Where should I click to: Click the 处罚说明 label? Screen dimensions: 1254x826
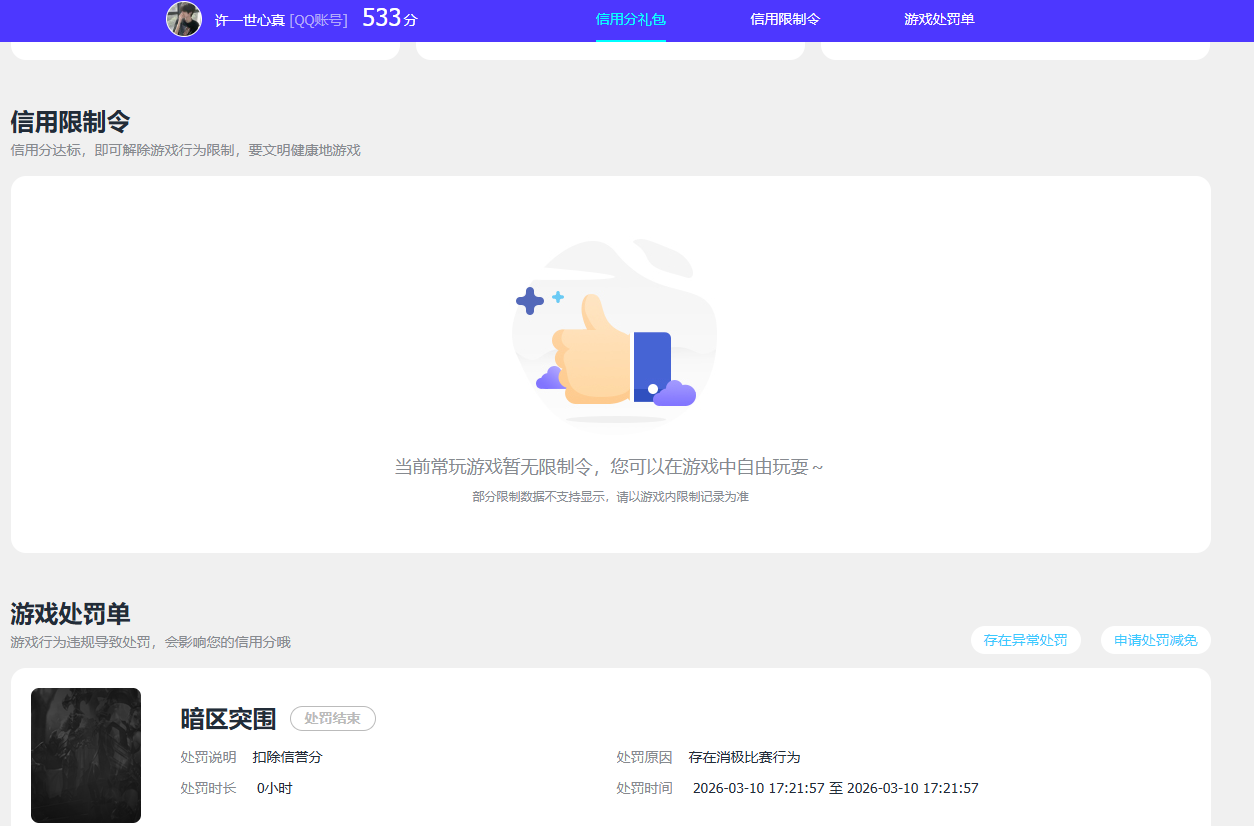coord(208,757)
